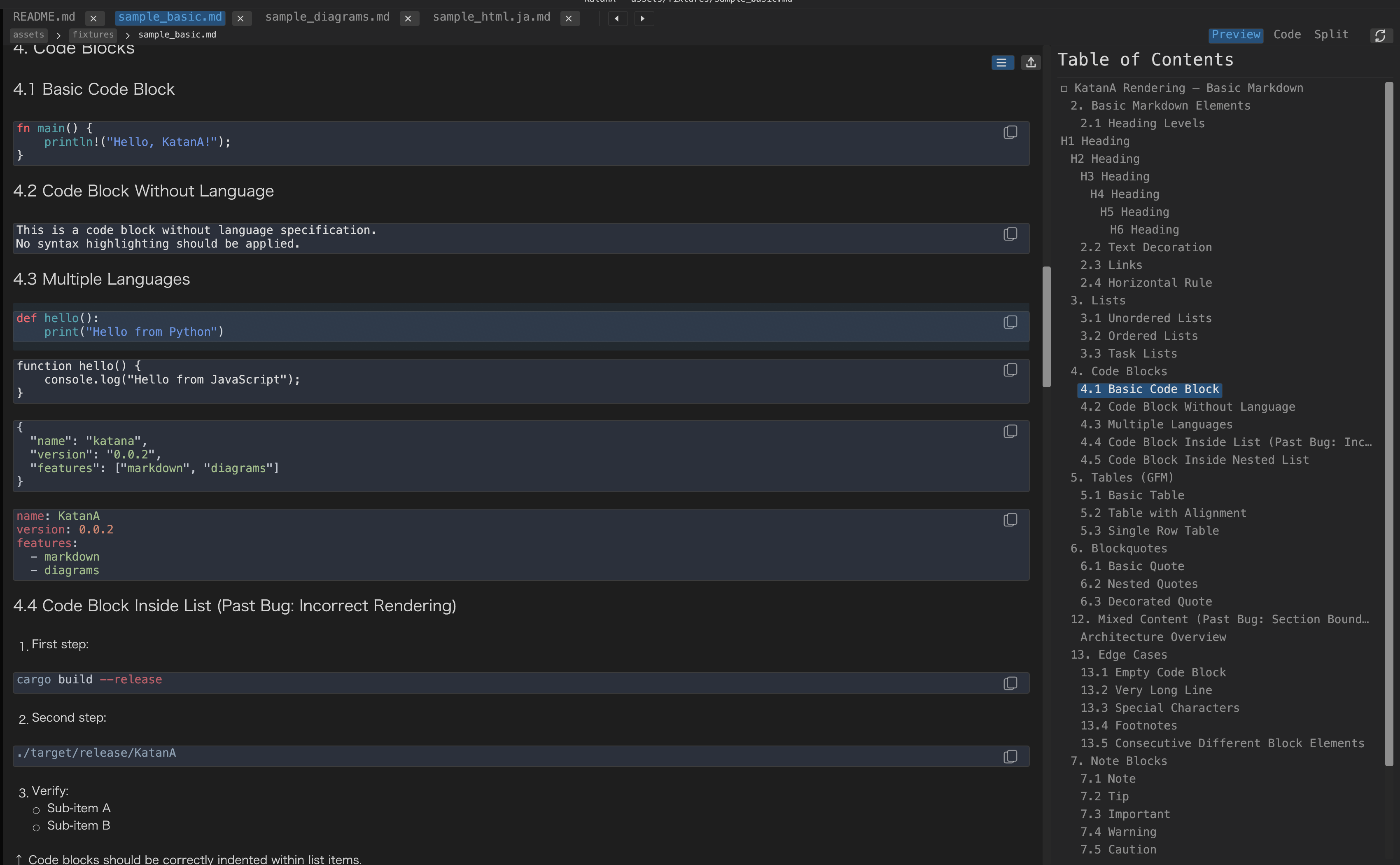Copy the JSON configuration block
The image size is (1400, 865).
1010,431
